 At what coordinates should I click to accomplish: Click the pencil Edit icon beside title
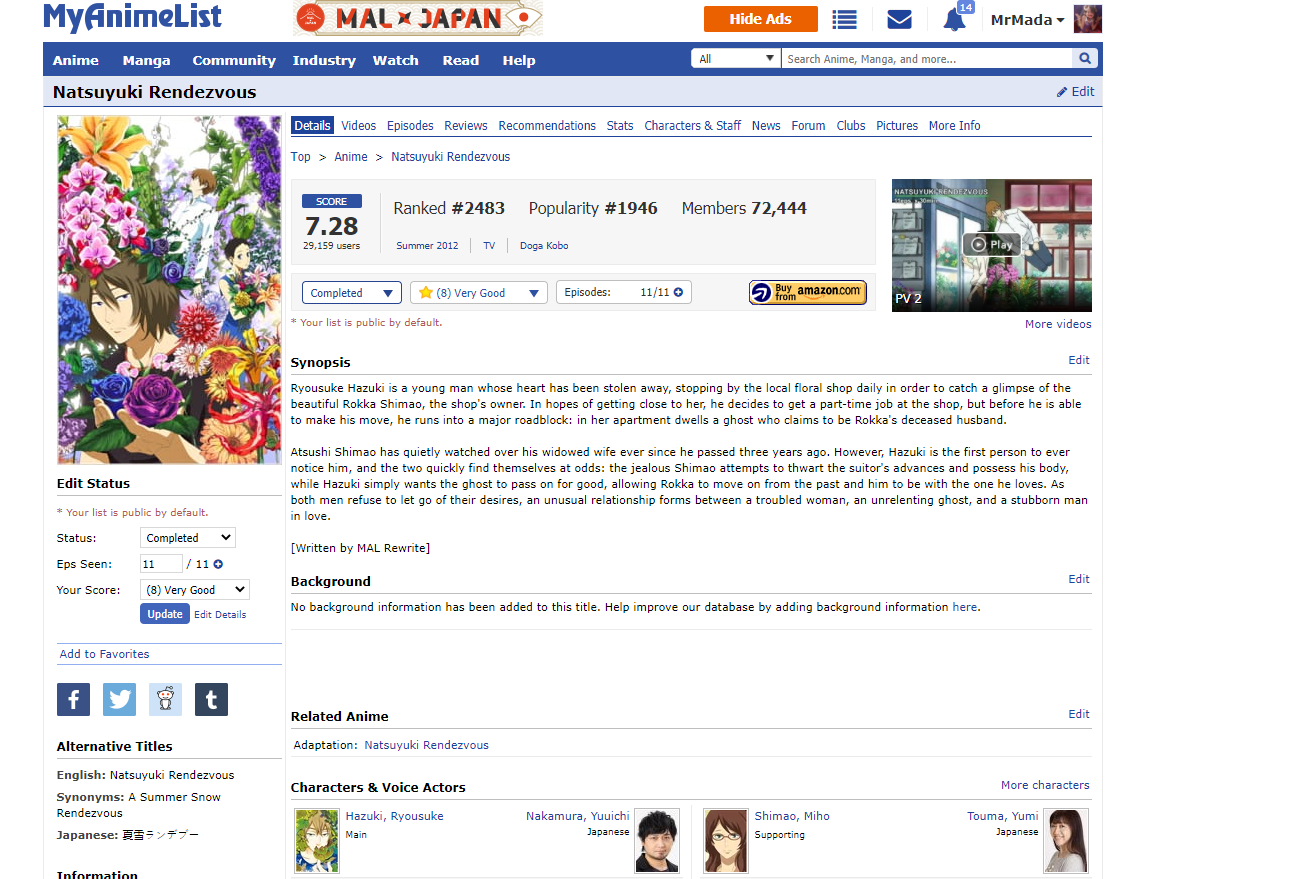tap(1075, 92)
